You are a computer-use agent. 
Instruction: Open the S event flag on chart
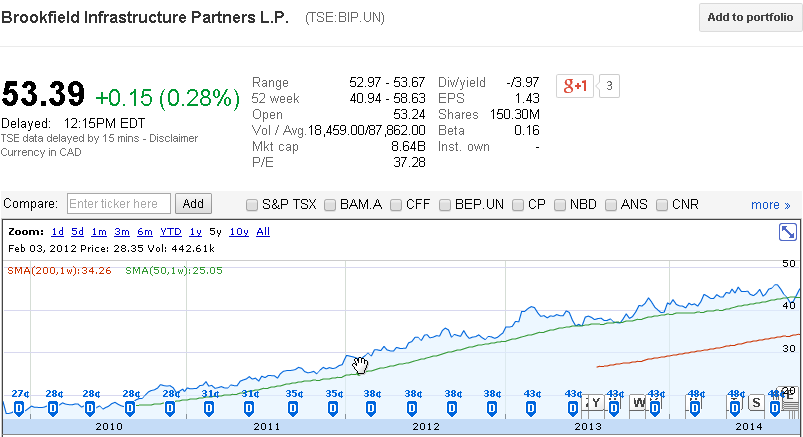[756, 402]
